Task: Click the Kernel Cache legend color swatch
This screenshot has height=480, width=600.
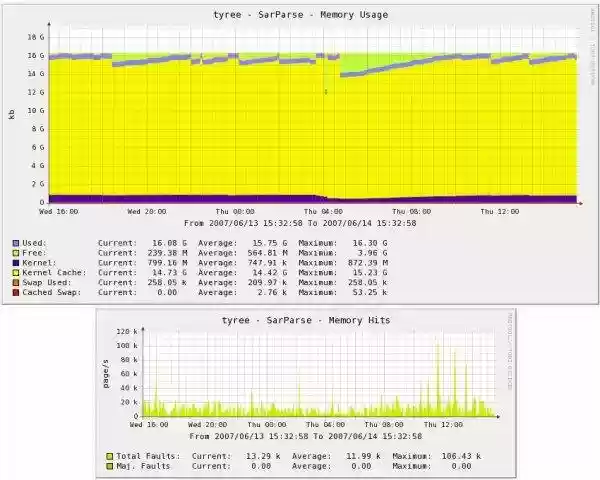Action: click(16, 273)
